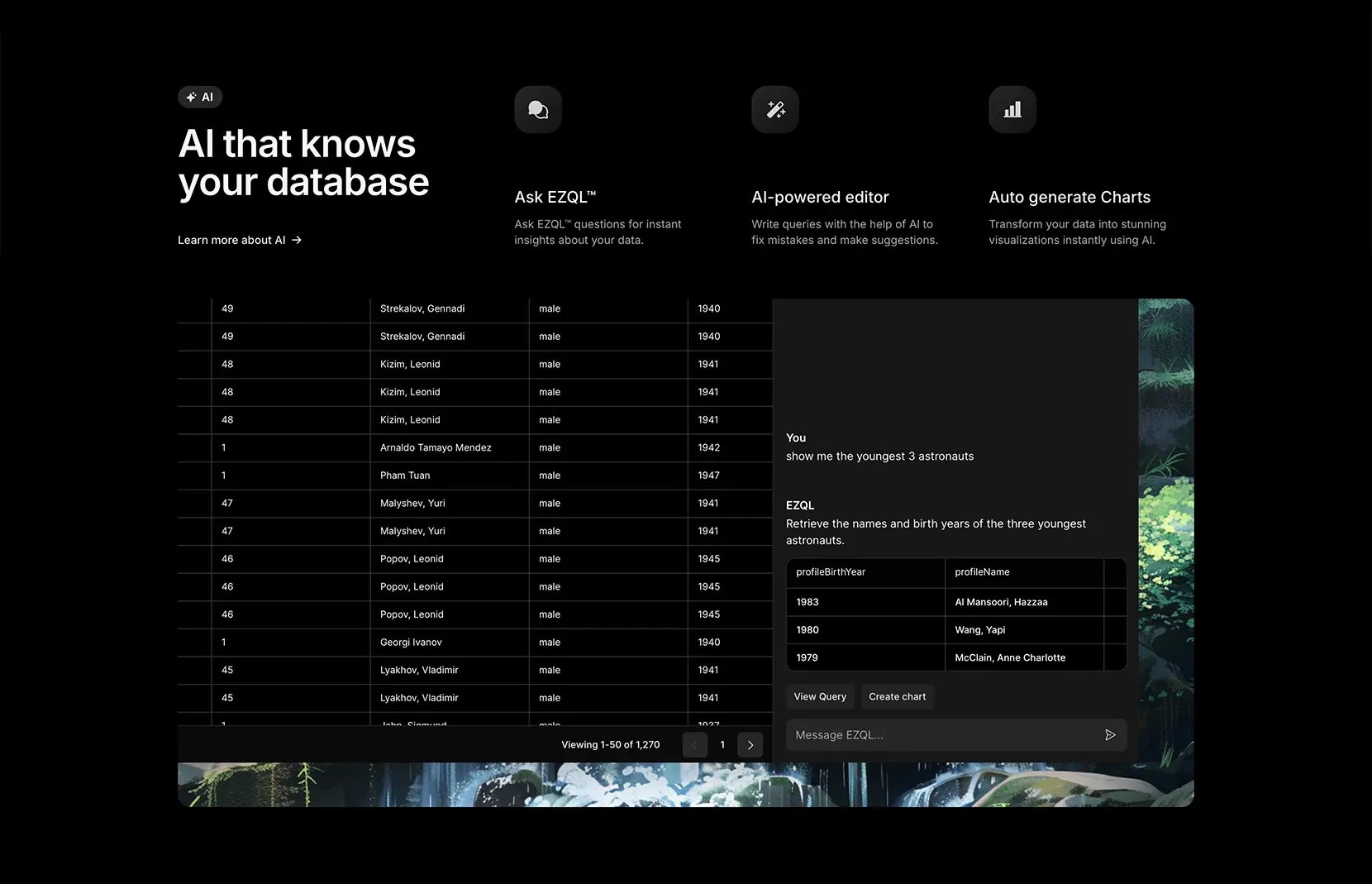Click the View Query button
The width and height of the screenshot is (1372, 884).
tap(820, 697)
